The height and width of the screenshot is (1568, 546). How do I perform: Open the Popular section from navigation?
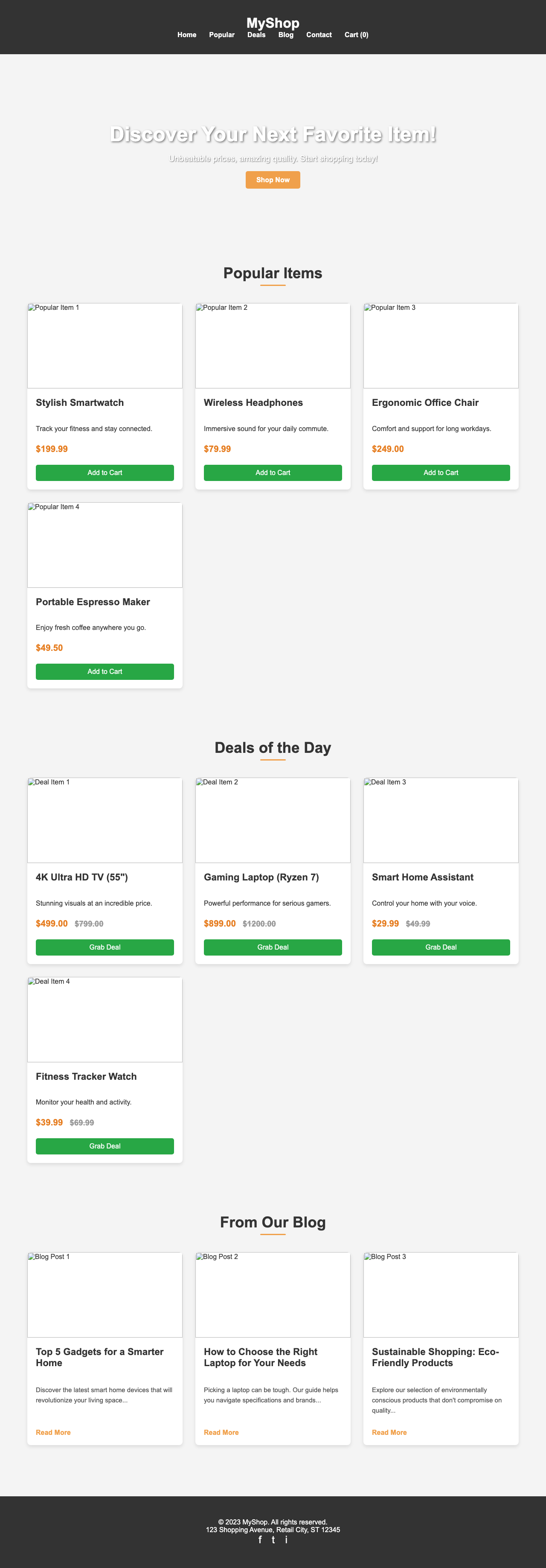[222, 35]
